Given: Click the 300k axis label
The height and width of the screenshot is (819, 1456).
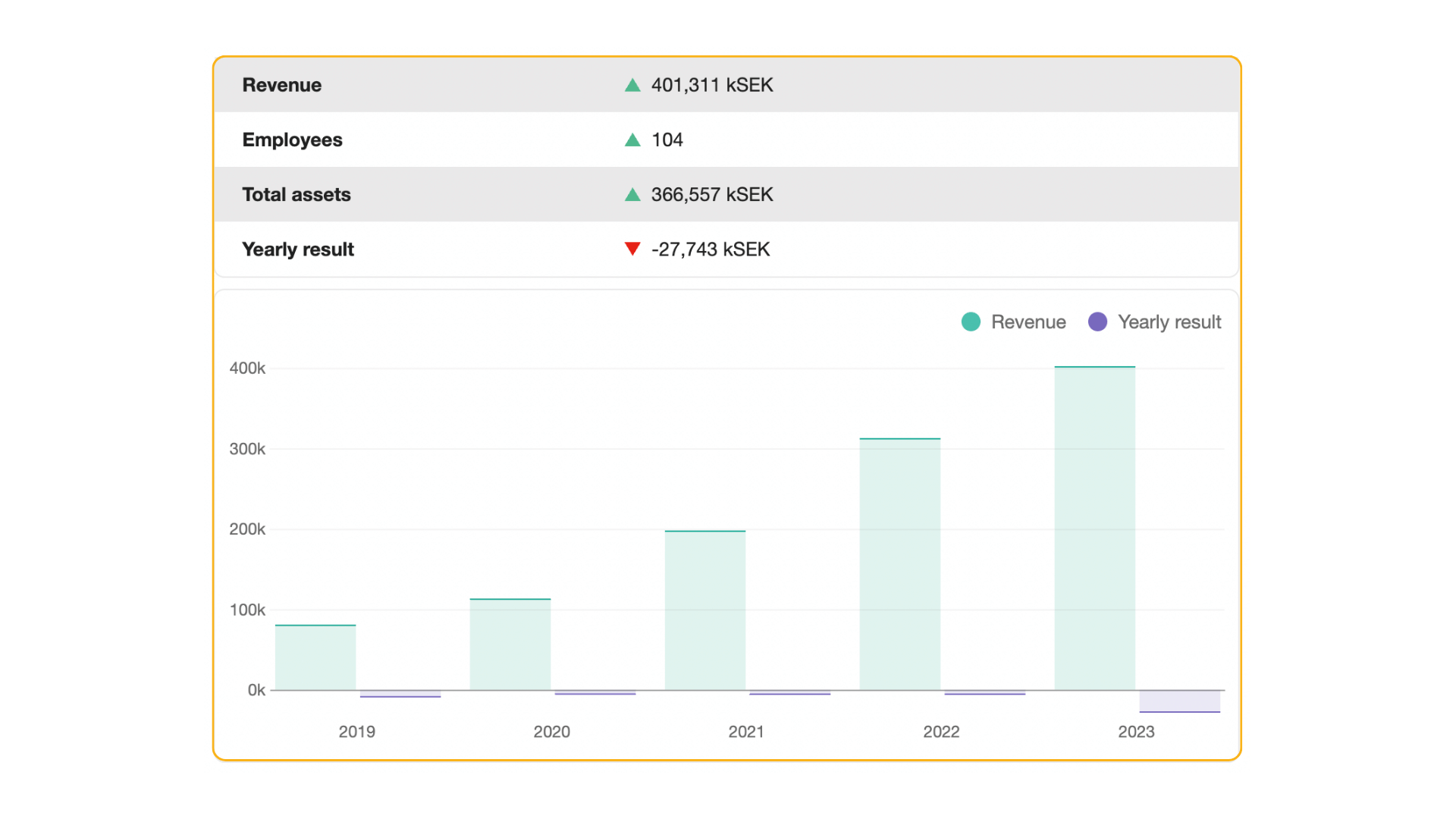Looking at the screenshot, I should point(247,449).
